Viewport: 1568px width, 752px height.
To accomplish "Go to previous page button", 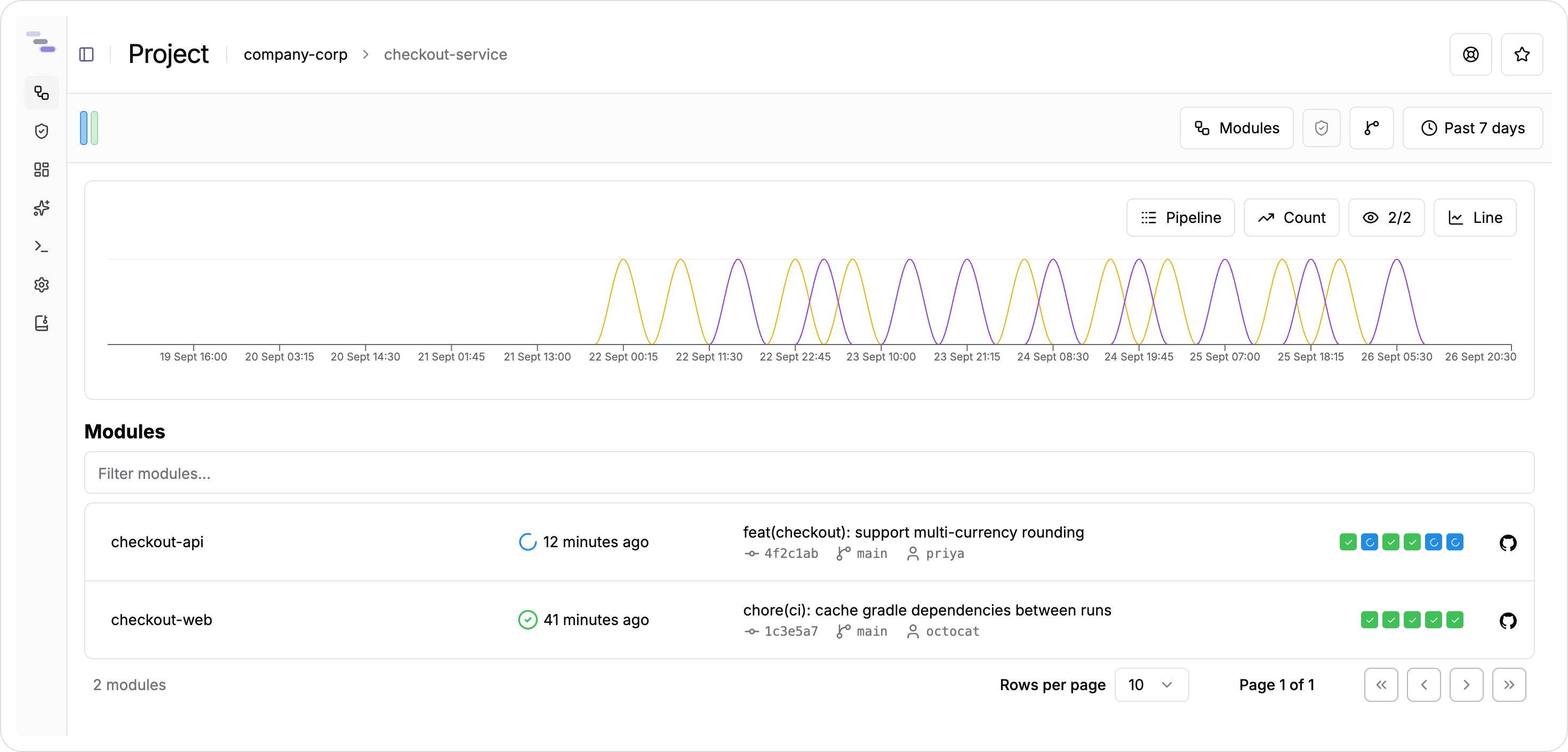I will 1423,684.
